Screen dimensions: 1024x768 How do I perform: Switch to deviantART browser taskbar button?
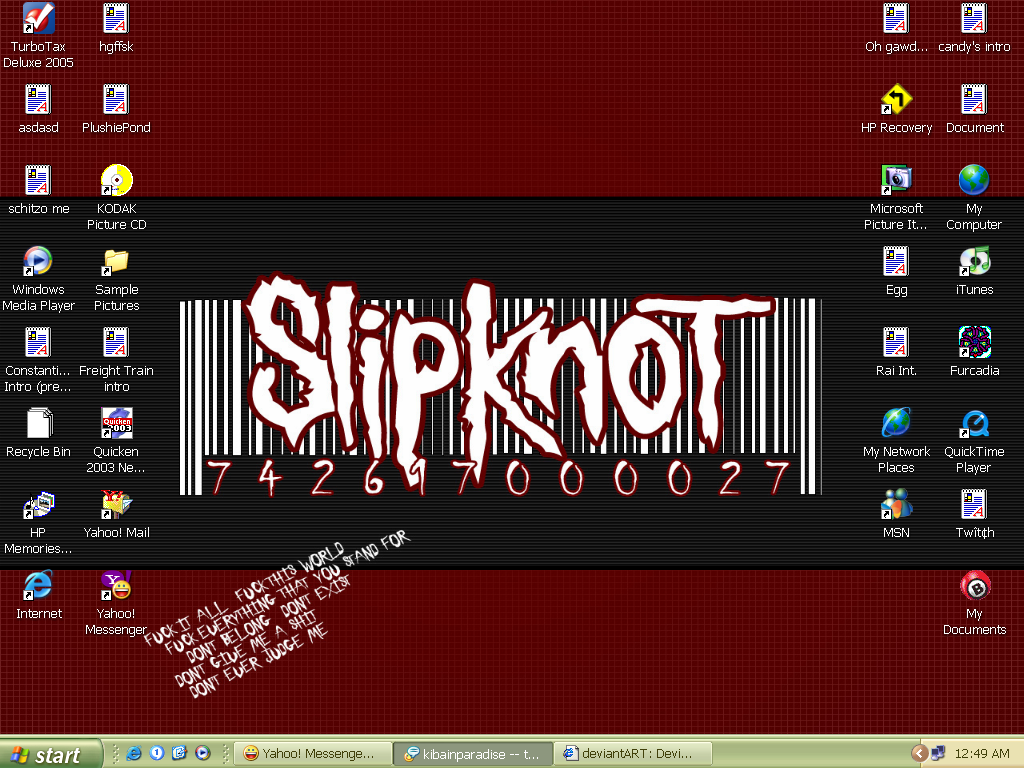(x=633, y=754)
